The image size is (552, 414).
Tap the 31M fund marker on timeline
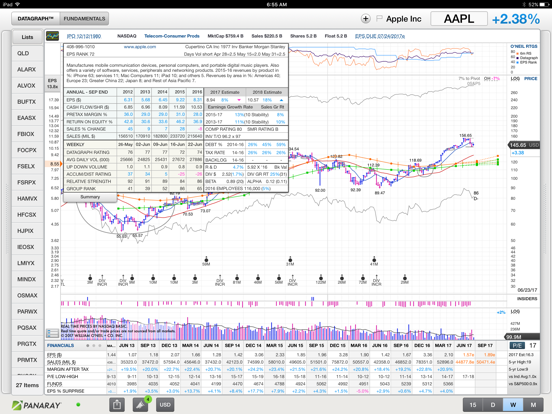pos(290,261)
